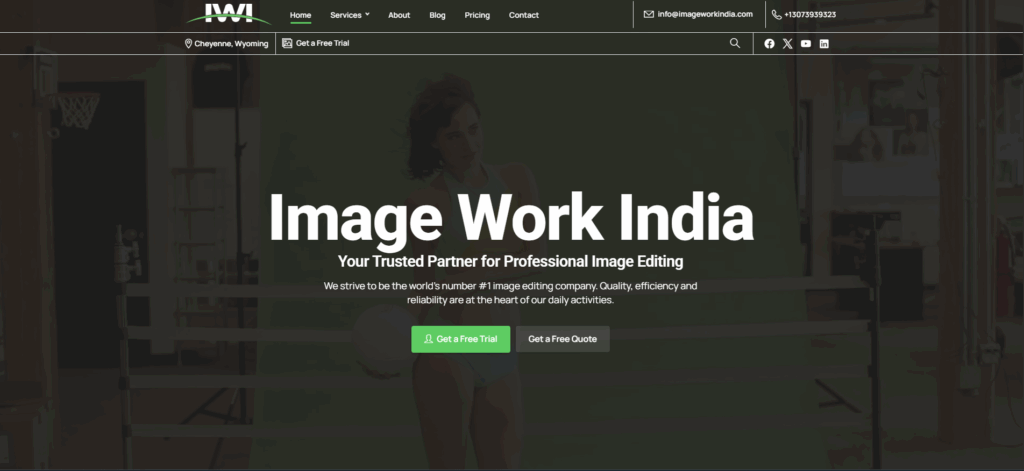This screenshot has width=1024, height=471.
Task: Click the search magnifier icon
Action: point(735,43)
